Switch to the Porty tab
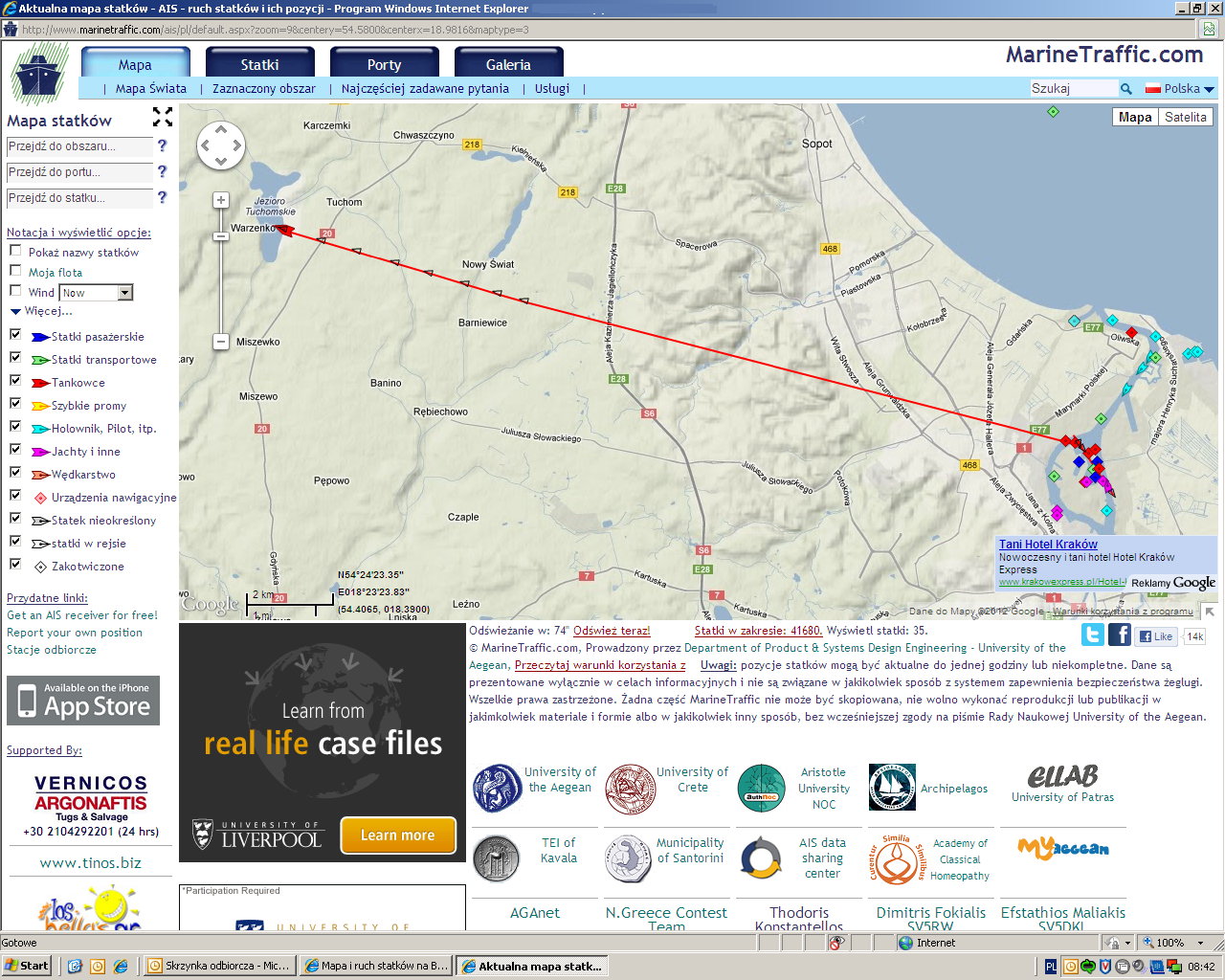 tap(385, 63)
